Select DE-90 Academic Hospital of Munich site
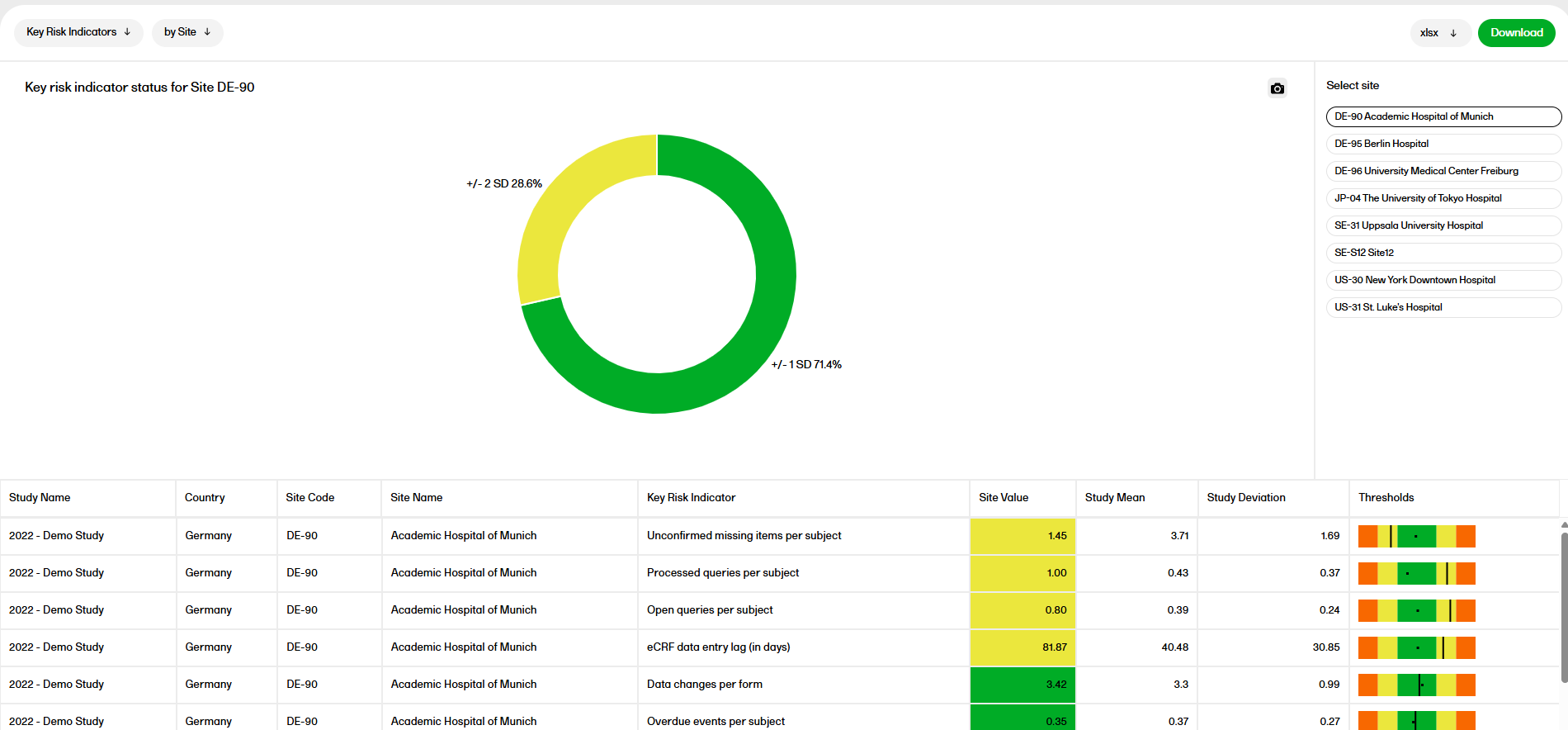The height and width of the screenshot is (730, 1568). click(1443, 116)
